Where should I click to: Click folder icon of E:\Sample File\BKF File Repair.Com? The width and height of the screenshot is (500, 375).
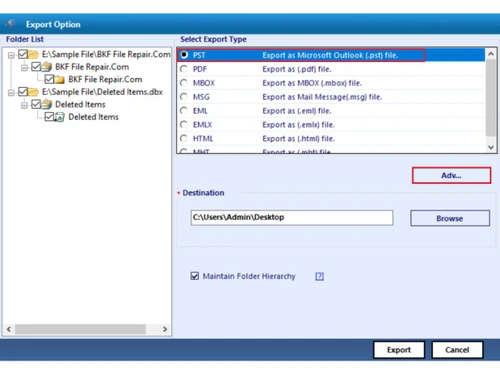33,54
